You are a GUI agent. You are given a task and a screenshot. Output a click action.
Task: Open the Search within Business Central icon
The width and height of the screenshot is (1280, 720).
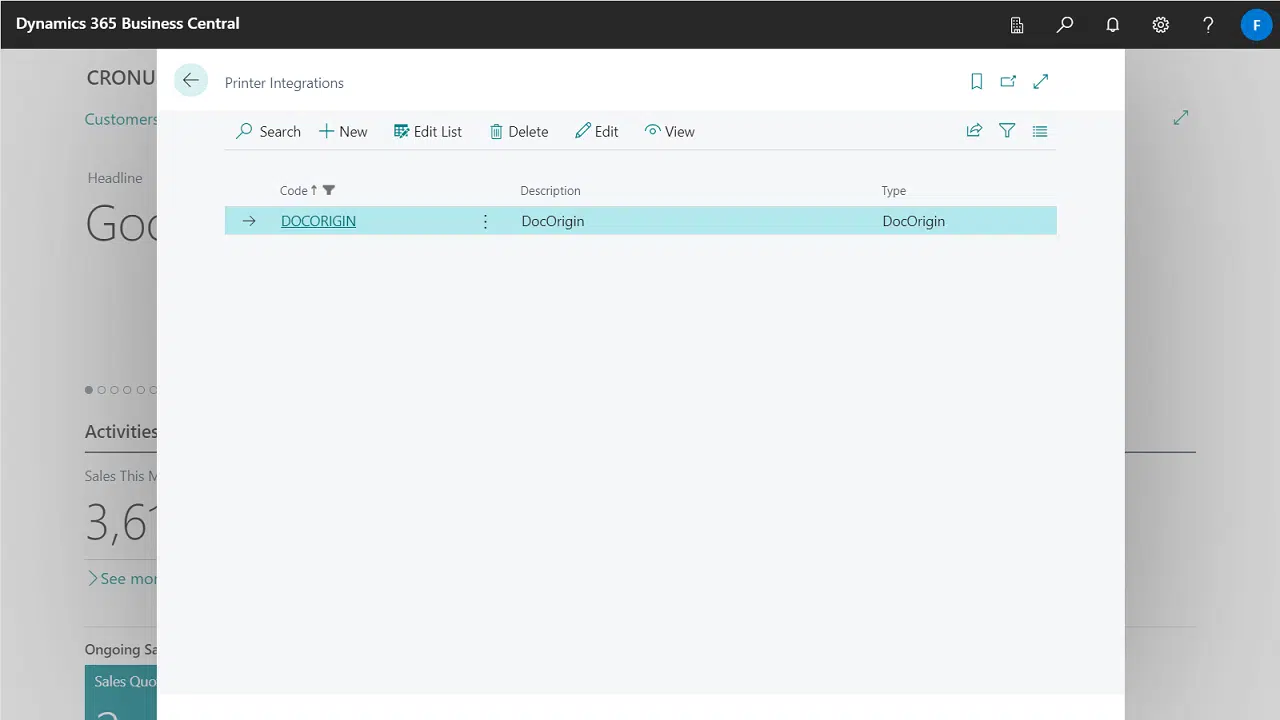[x=1064, y=24]
